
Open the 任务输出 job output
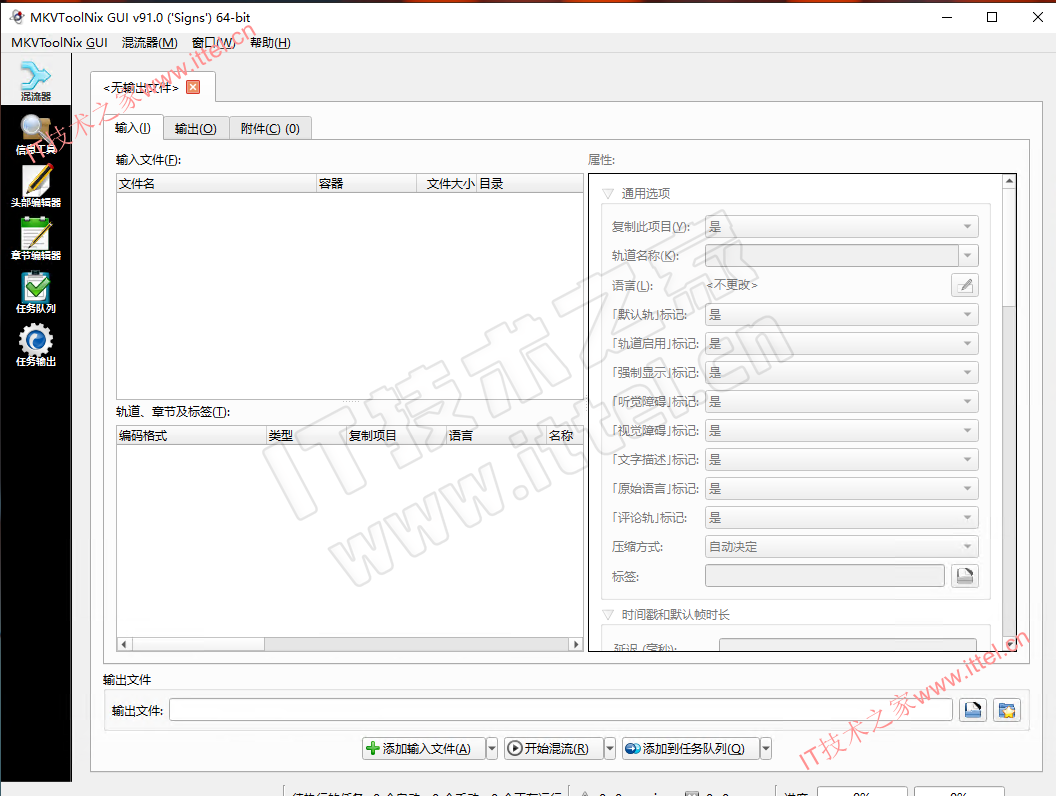point(36,346)
